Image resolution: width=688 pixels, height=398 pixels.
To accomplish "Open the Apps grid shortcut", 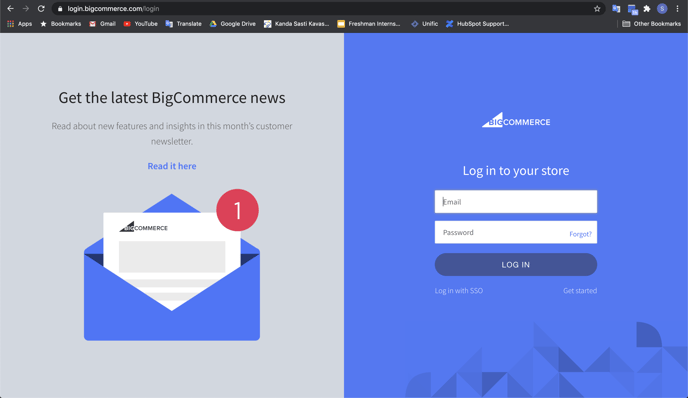I will [20, 24].
